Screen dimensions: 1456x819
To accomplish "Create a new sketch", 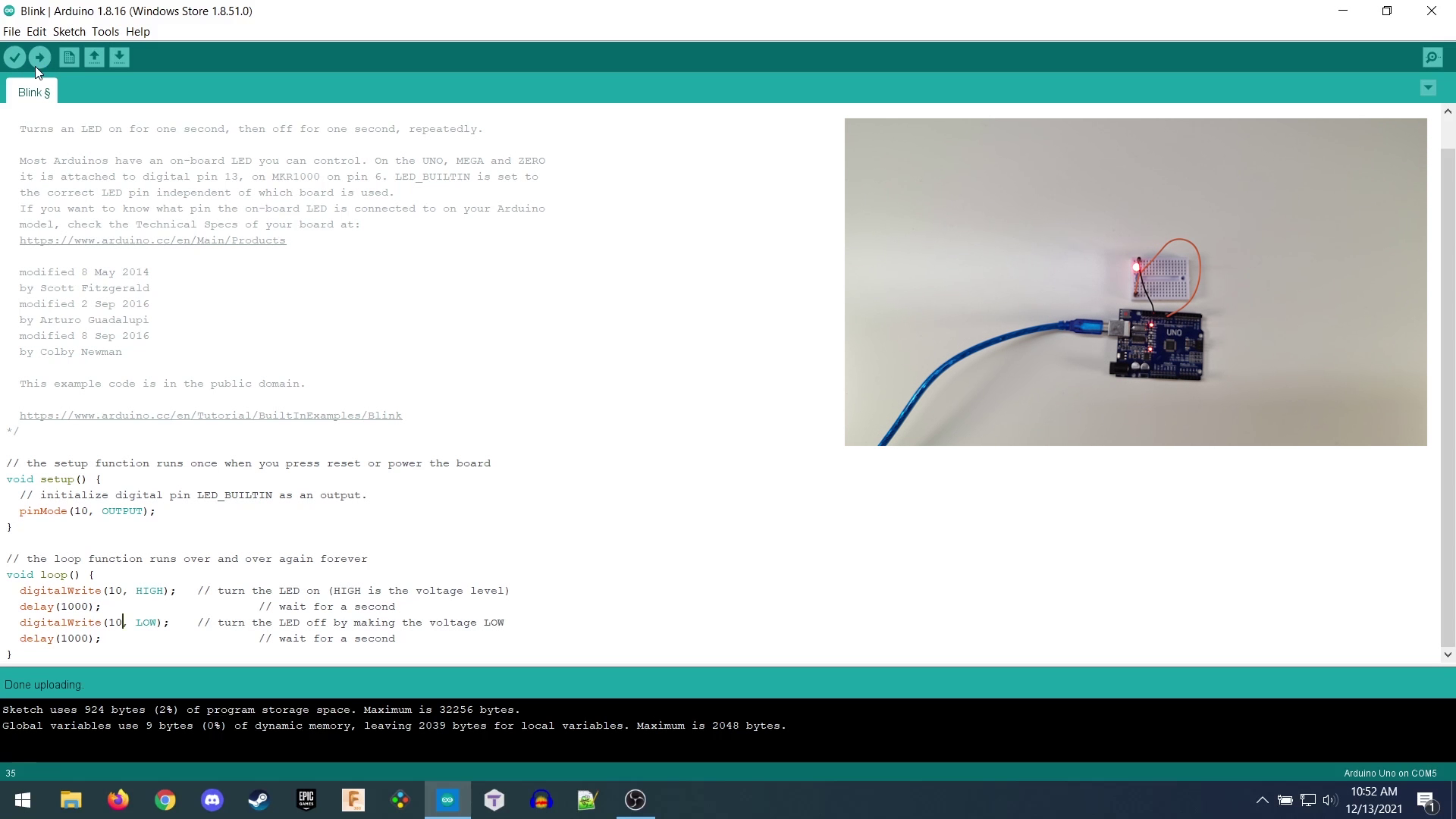I will tap(68, 57).
